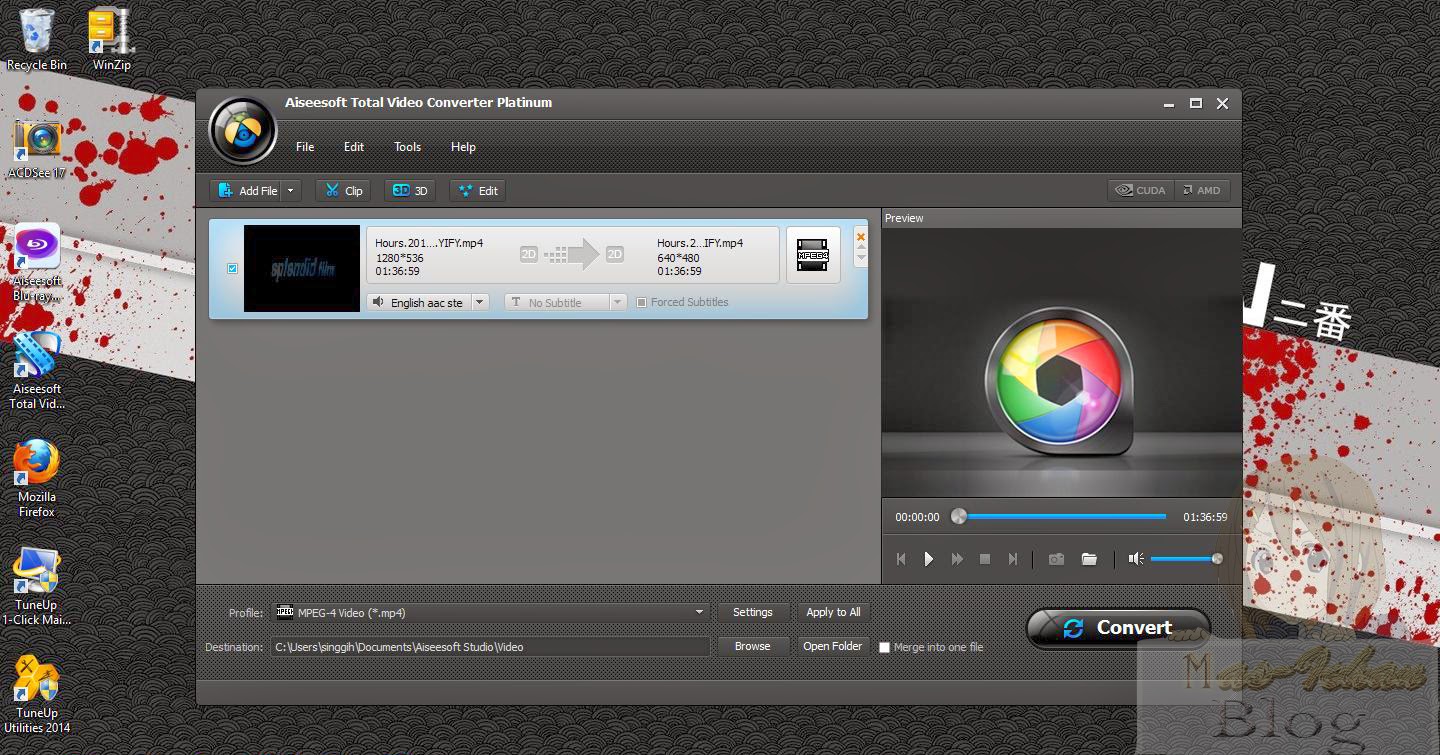1440x755 pixels.
Task: Open the Help menu
Action: pos(463,147)
